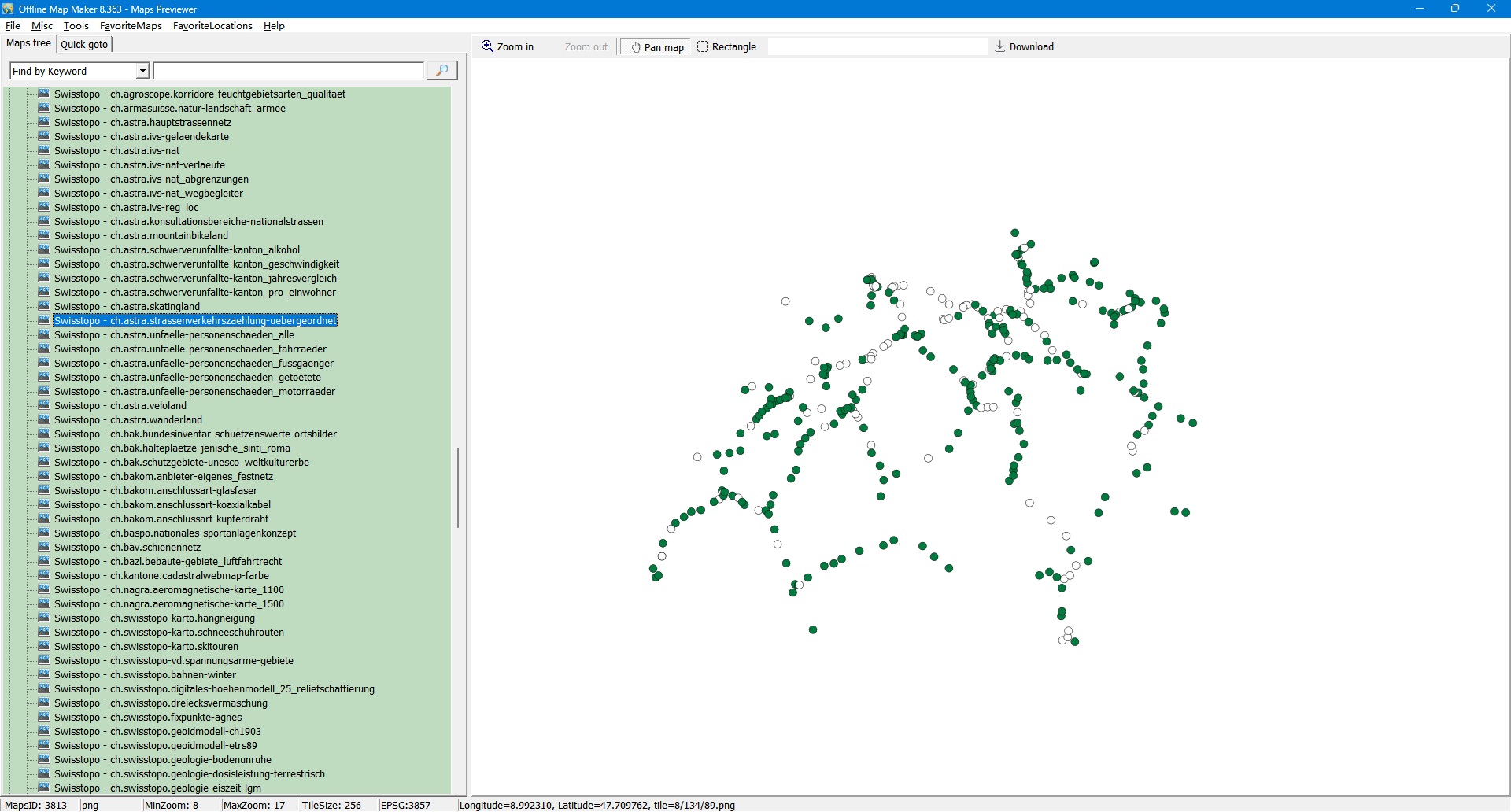Click map icon beside ch.astra.veloland
The width and height of the screenshot is (1511, 812).
44,405
